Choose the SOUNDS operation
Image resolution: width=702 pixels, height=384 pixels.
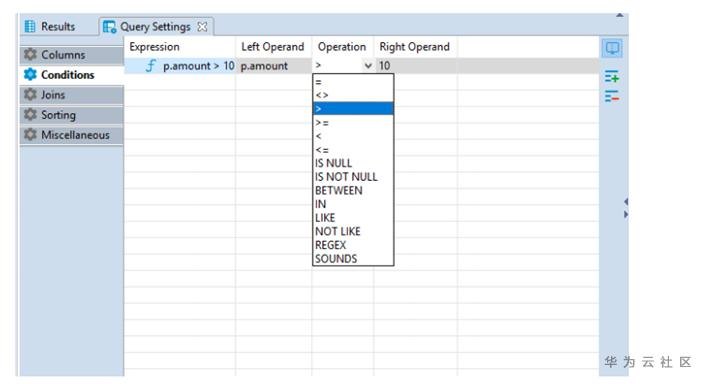(x=353, y=259)
